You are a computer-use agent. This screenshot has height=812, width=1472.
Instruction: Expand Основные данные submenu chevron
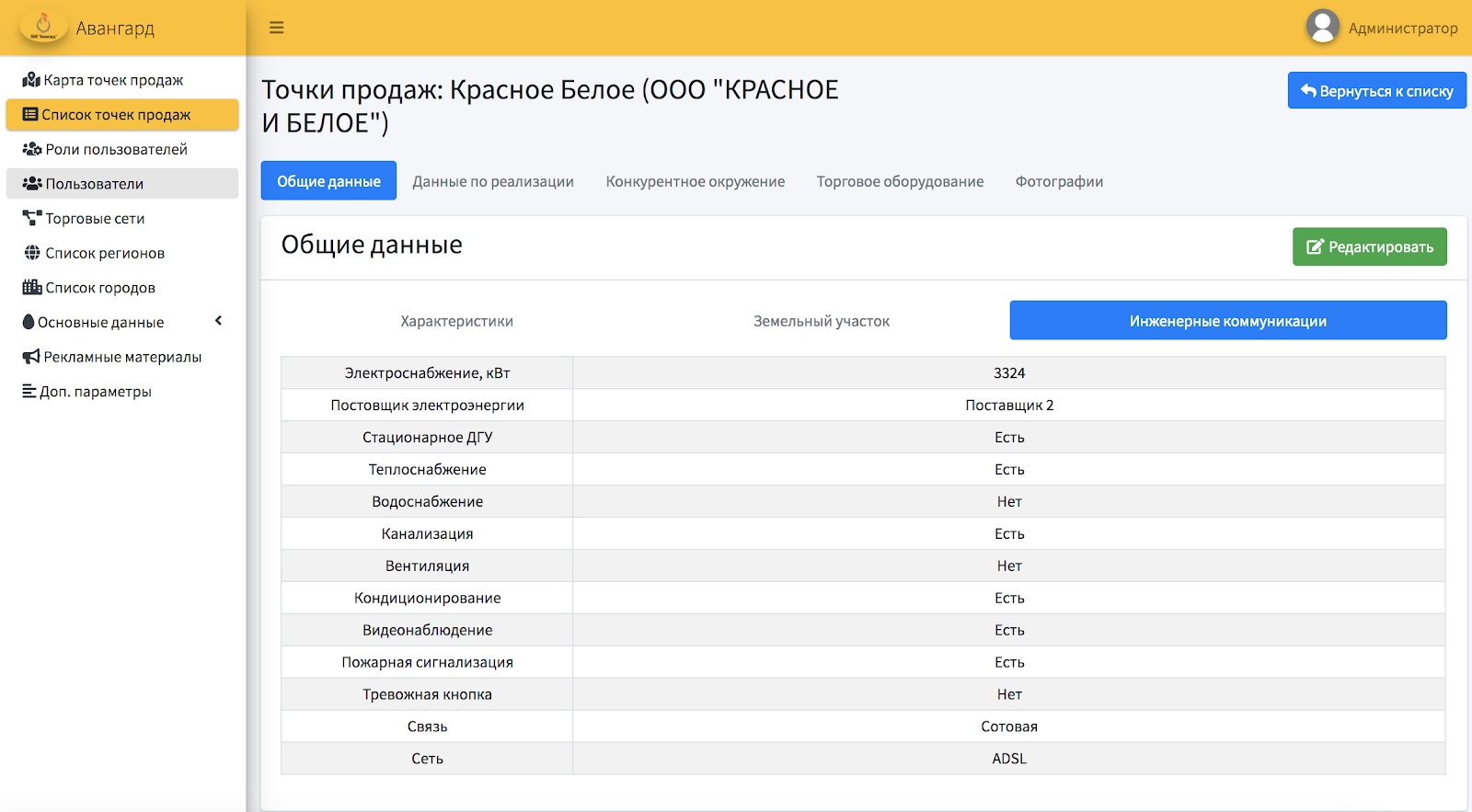219,321
